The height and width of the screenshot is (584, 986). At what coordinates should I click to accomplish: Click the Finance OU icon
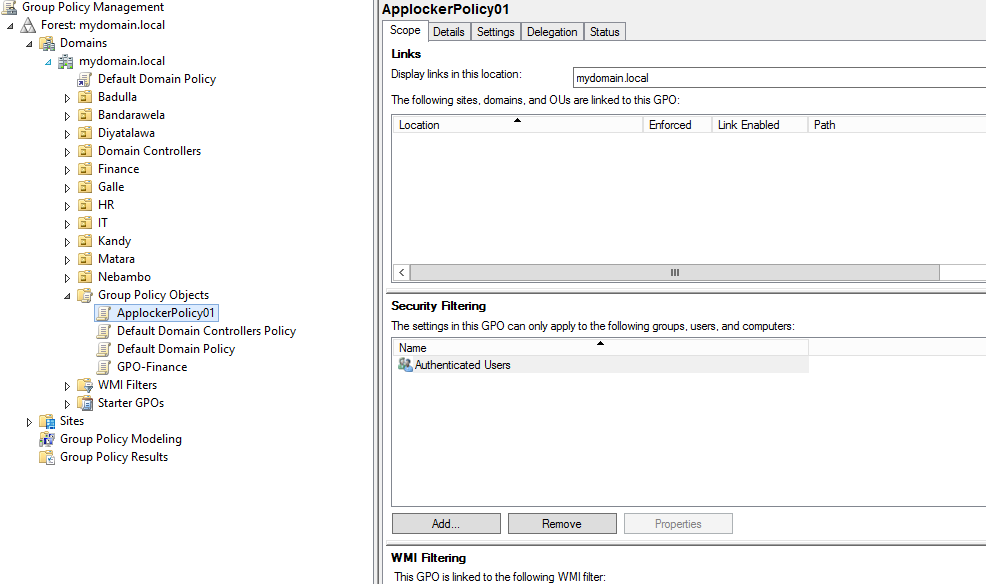85,169
